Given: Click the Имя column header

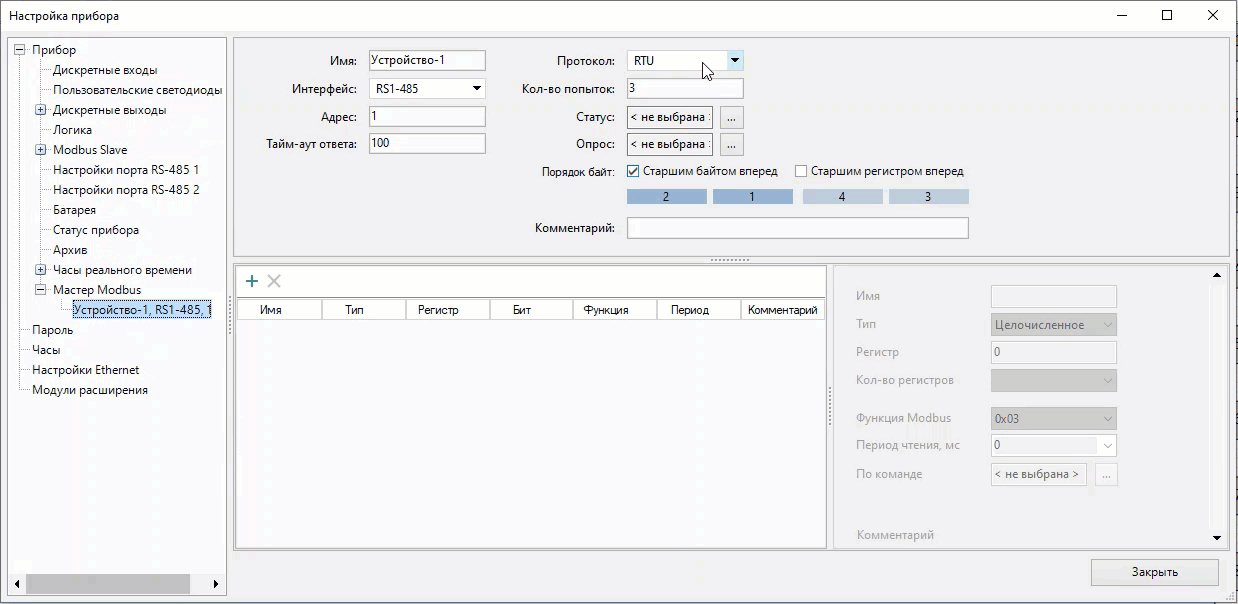Looking at the screenshot, I should 279,310.
